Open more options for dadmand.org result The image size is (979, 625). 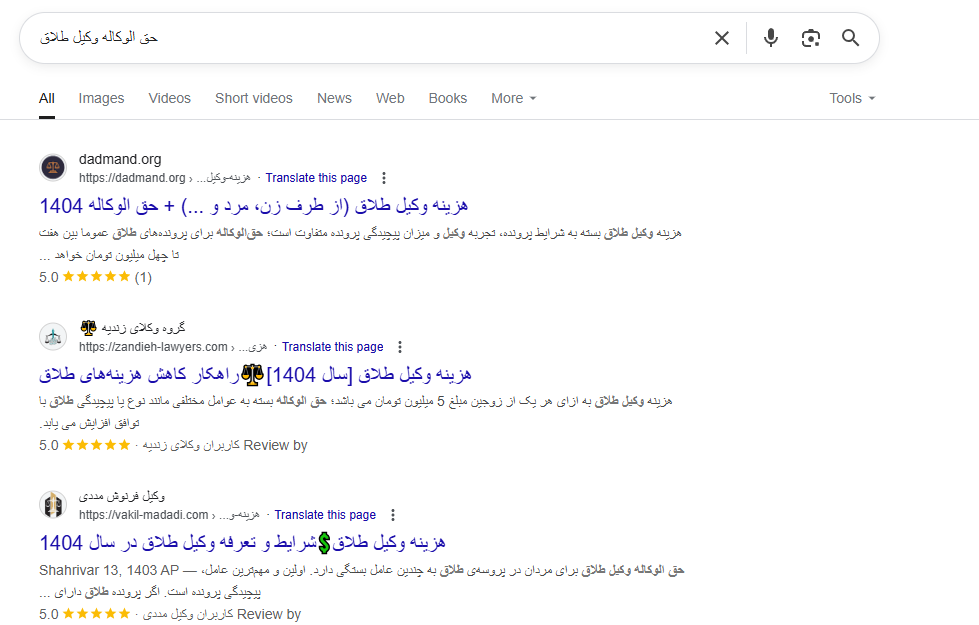384,178
